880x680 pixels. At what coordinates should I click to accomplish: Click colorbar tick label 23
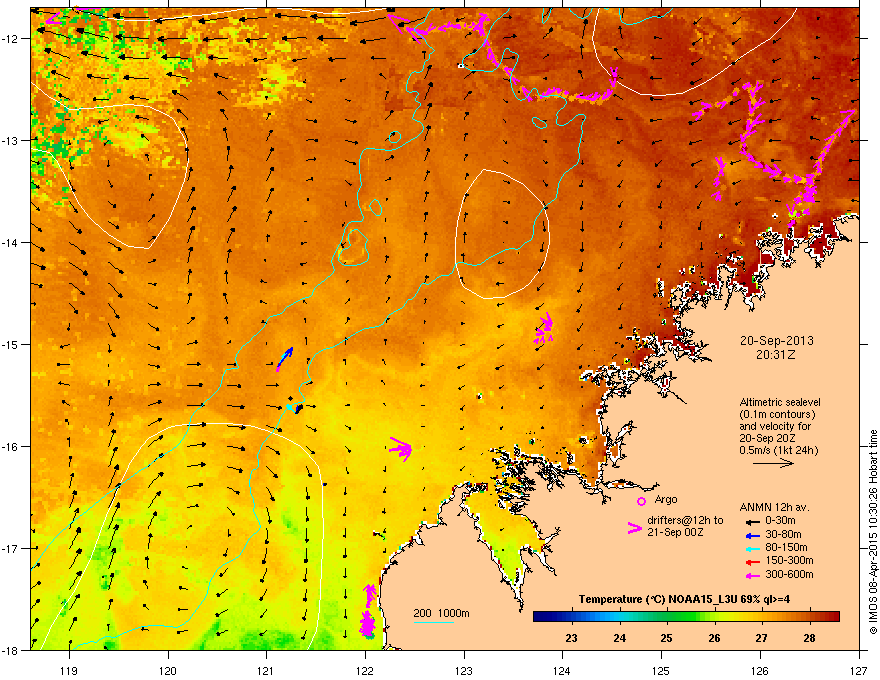(x=572, y=638)
